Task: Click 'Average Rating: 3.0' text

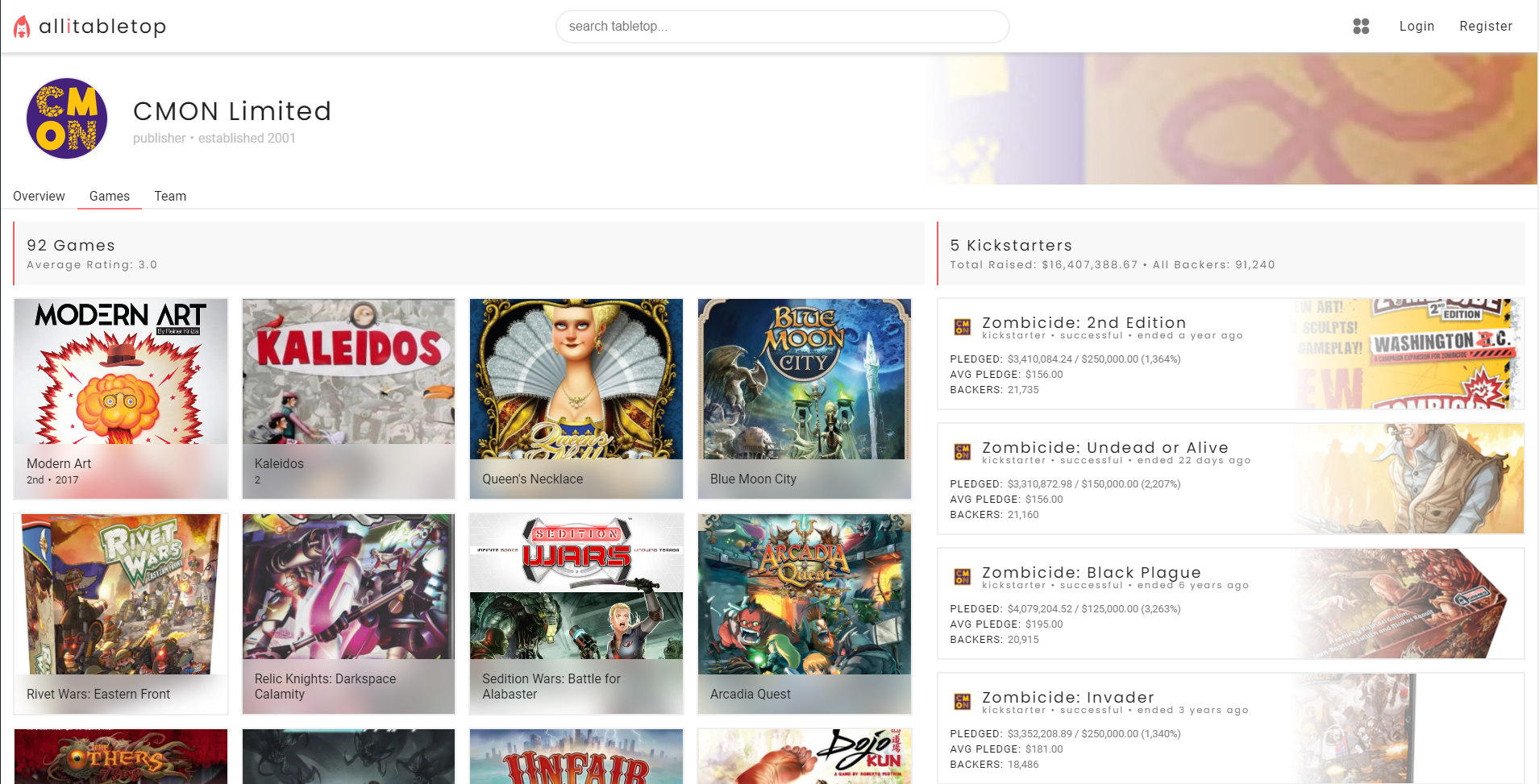Action: 92,264
